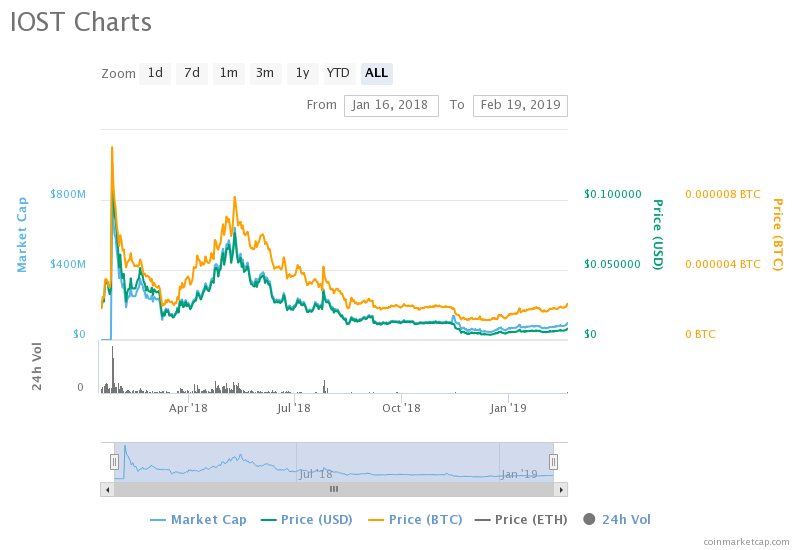This screenshot has height=550, width=800.
Task: Click the $0.050000 price axis label
Action: 612,264
